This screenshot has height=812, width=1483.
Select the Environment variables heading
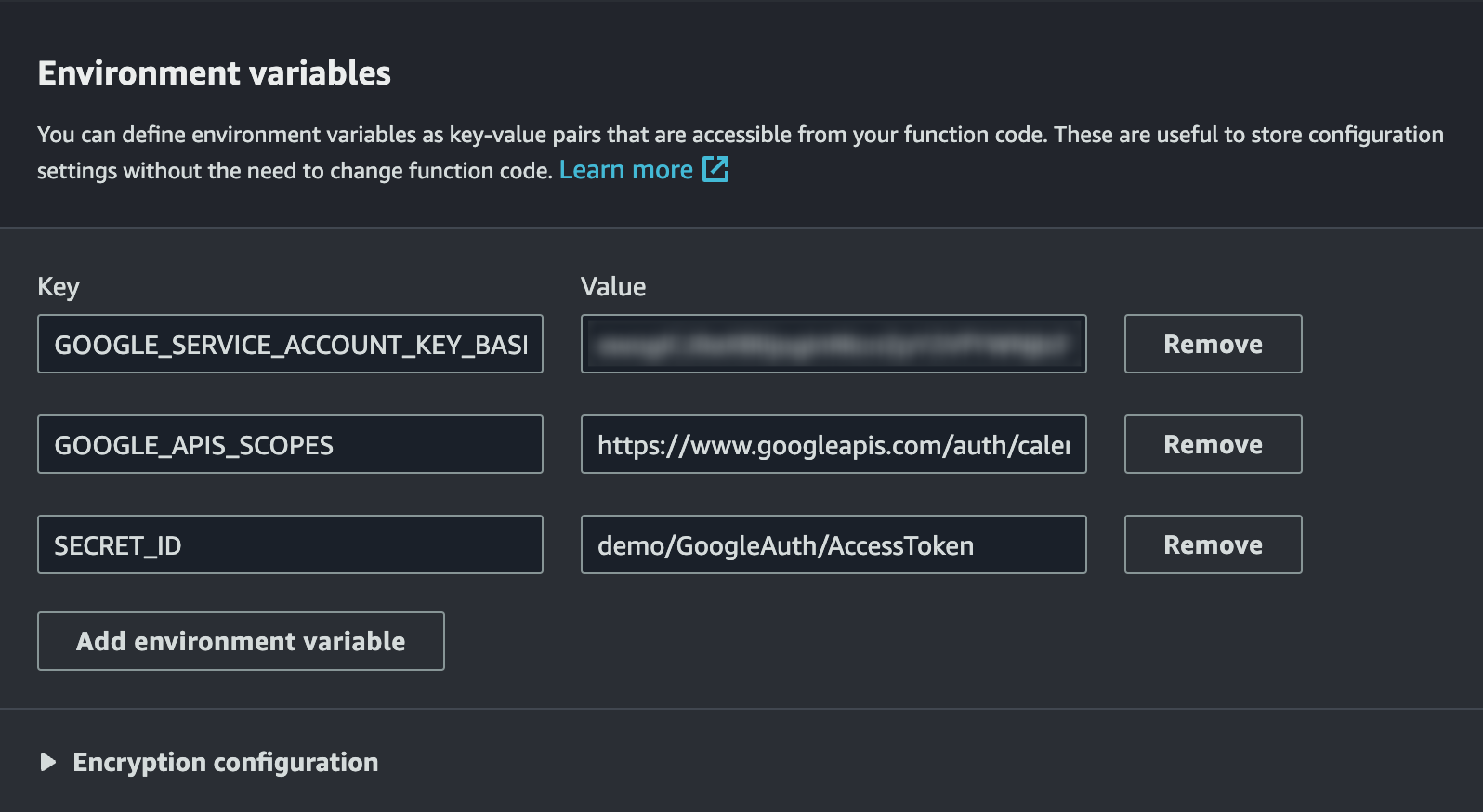[x=215, y=73]
